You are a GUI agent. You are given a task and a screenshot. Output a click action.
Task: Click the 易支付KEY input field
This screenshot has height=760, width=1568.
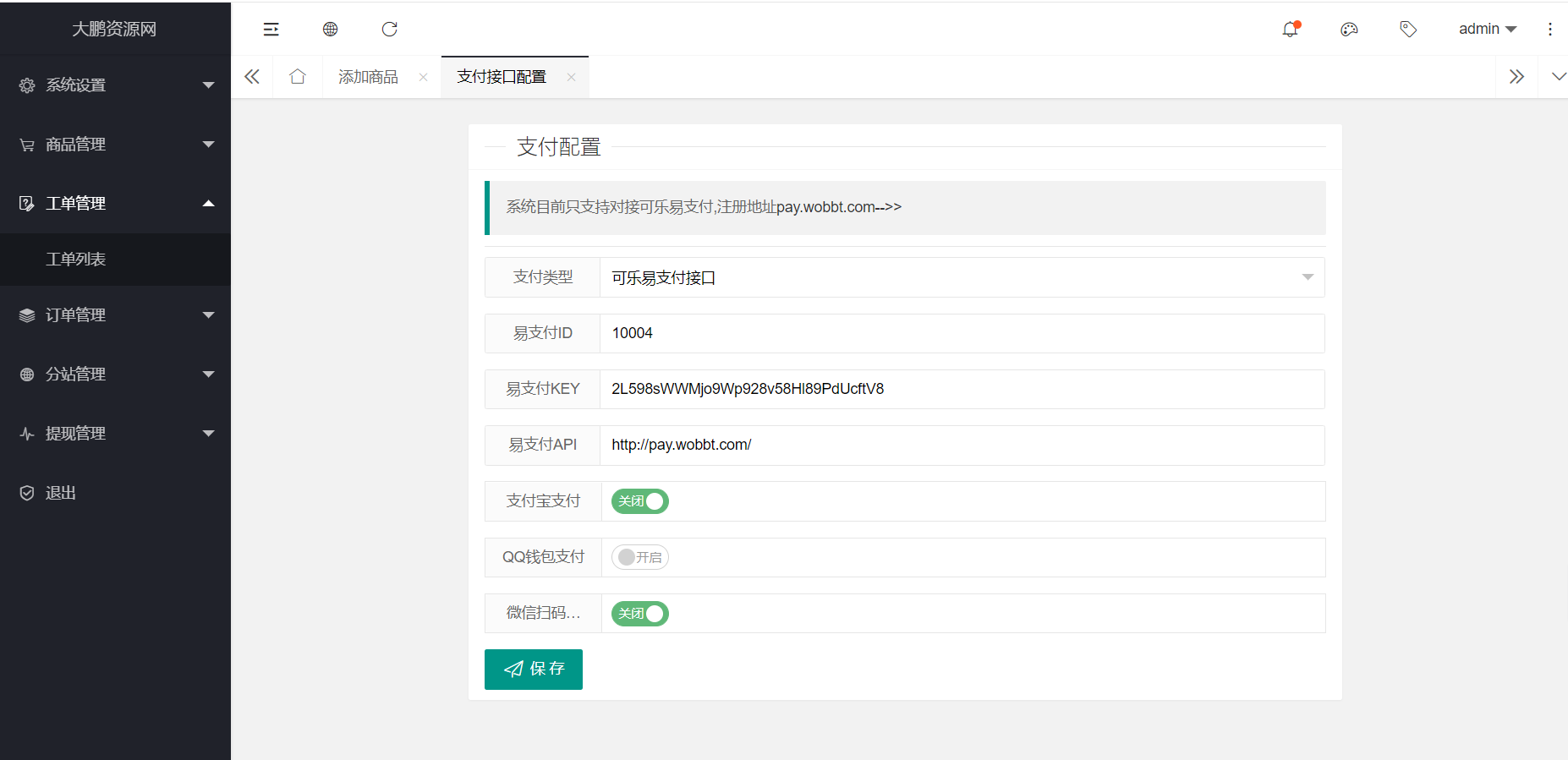pos(962,389)
